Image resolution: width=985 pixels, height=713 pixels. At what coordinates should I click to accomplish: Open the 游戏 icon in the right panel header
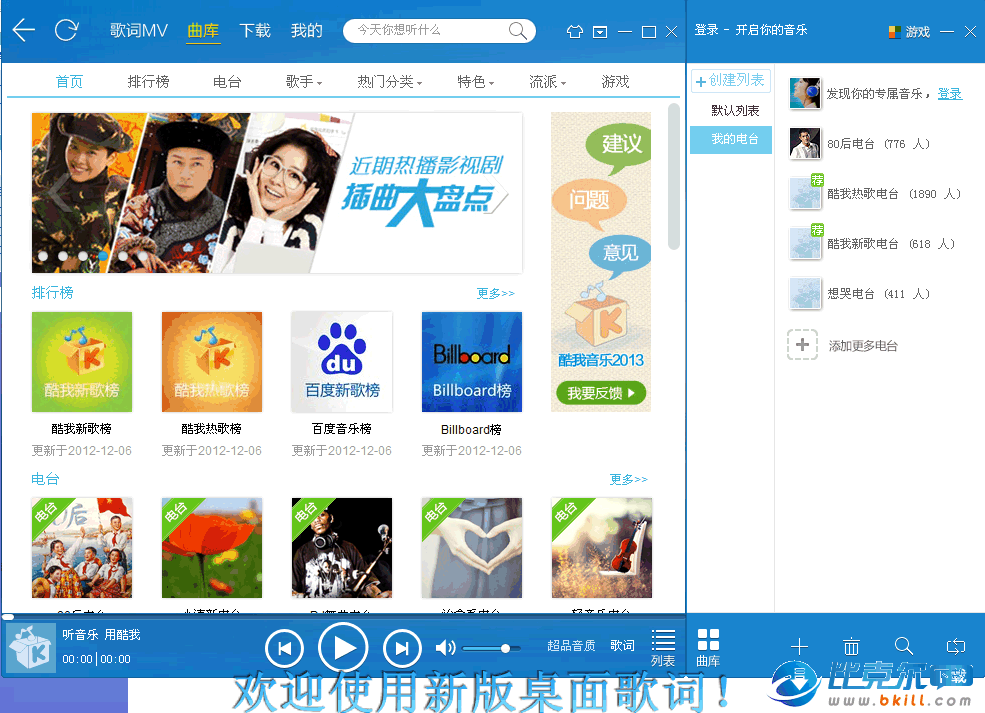pyautogui.click(x=909, y=31)
